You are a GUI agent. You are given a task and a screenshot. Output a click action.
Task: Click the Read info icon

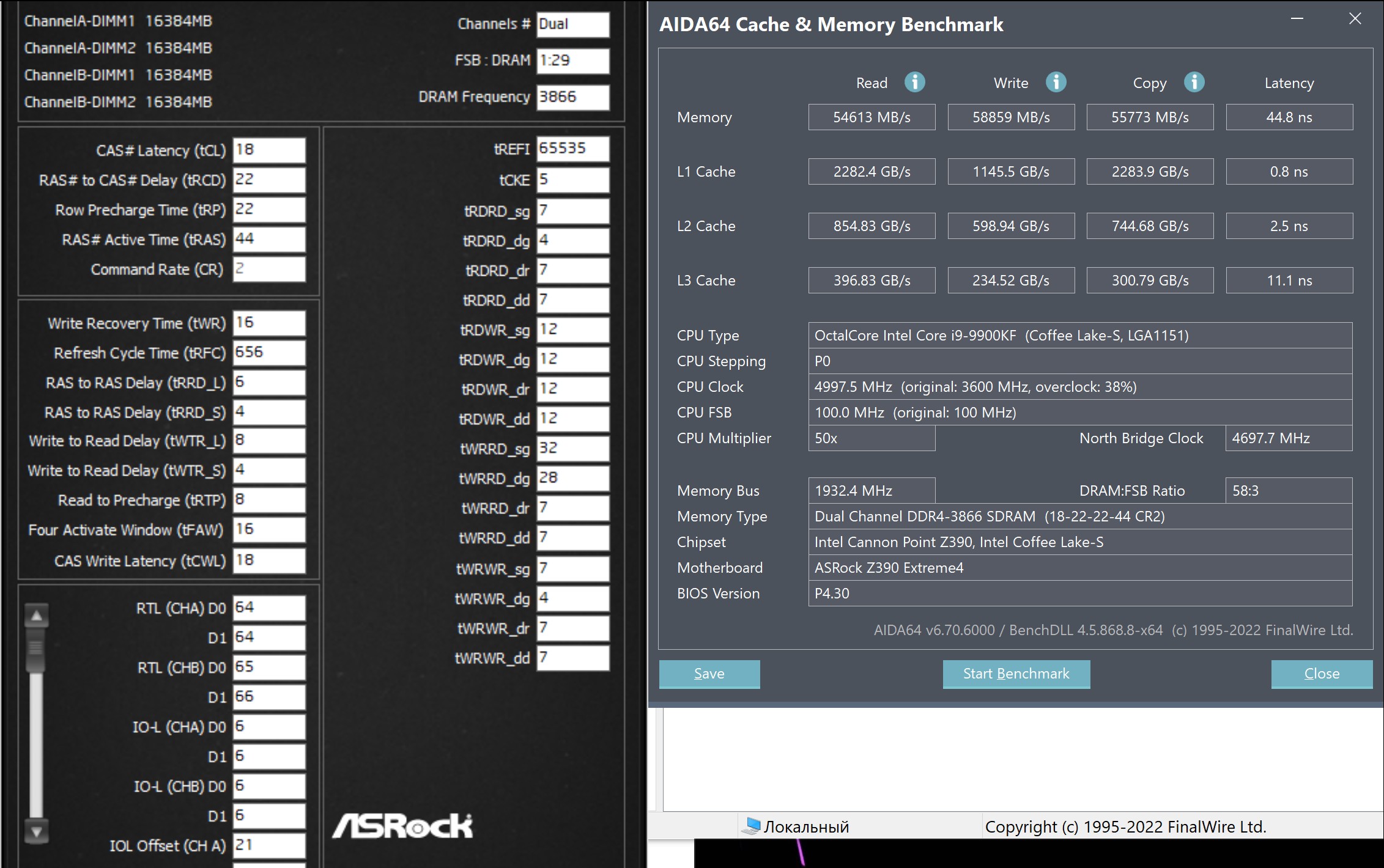click(914, 82)
